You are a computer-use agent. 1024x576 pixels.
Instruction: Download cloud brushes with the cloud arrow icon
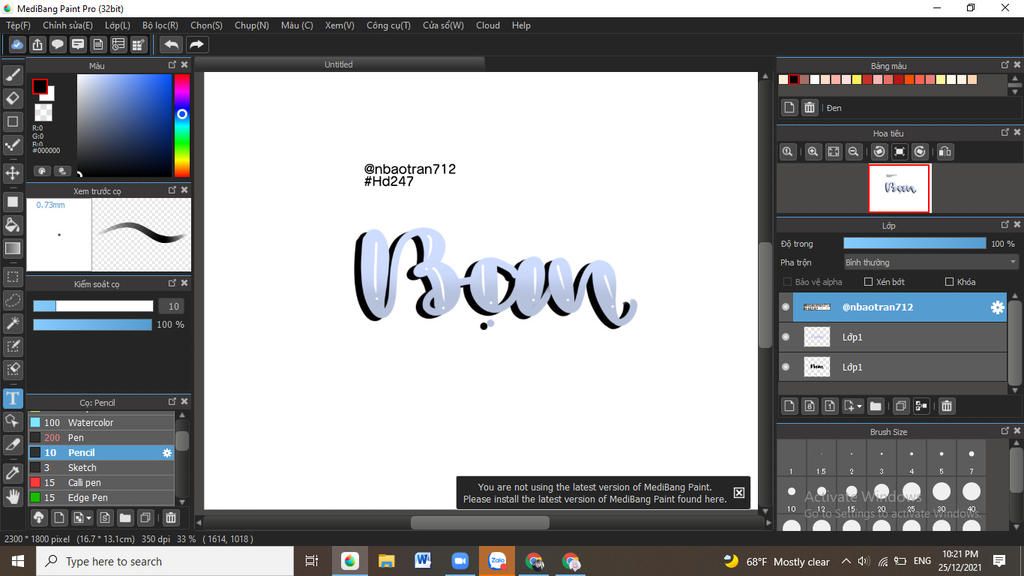[39, 518]
